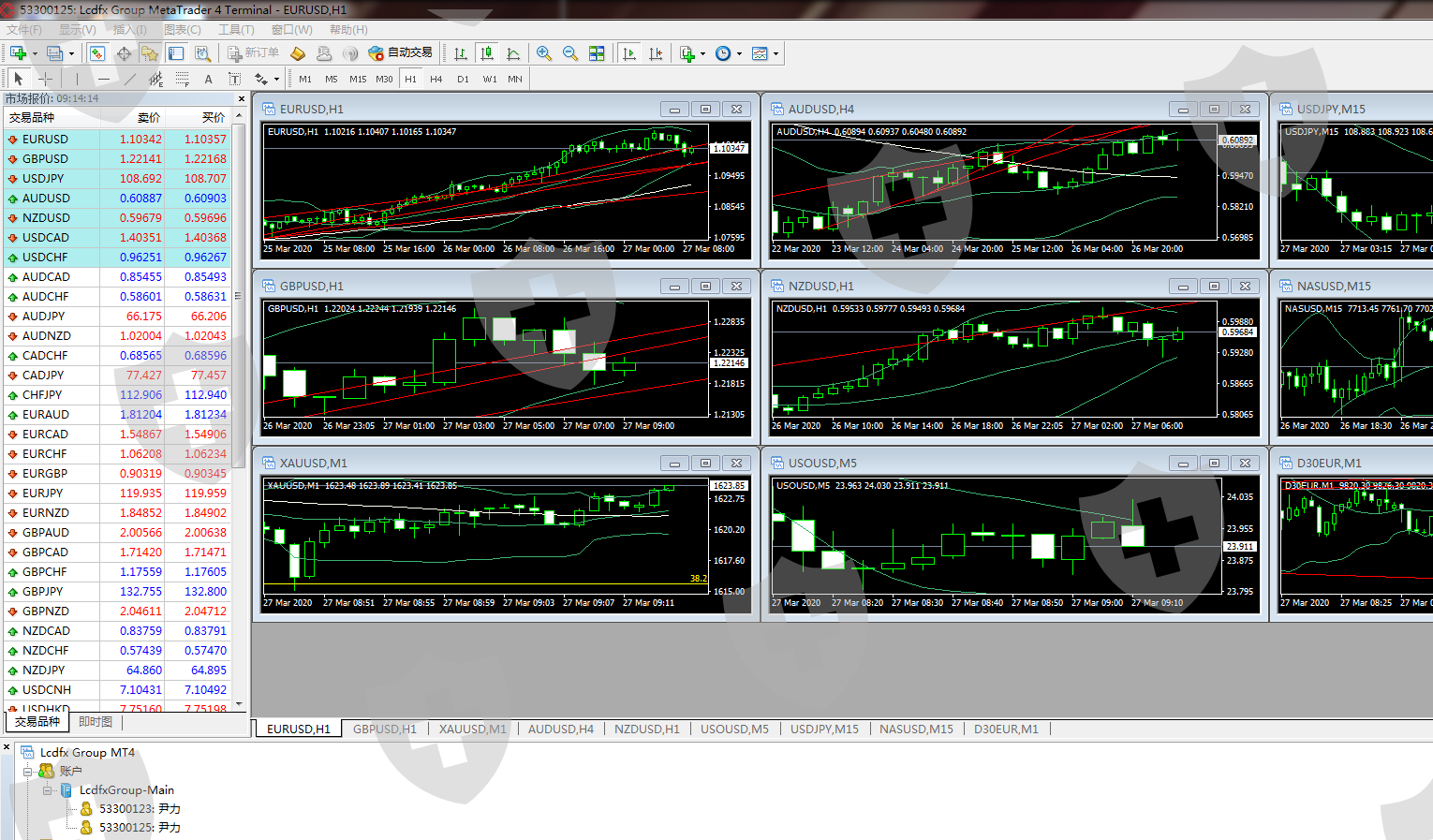Open the Data Window crosshair-target icon

pyautogui.click(x=124, y=53)
